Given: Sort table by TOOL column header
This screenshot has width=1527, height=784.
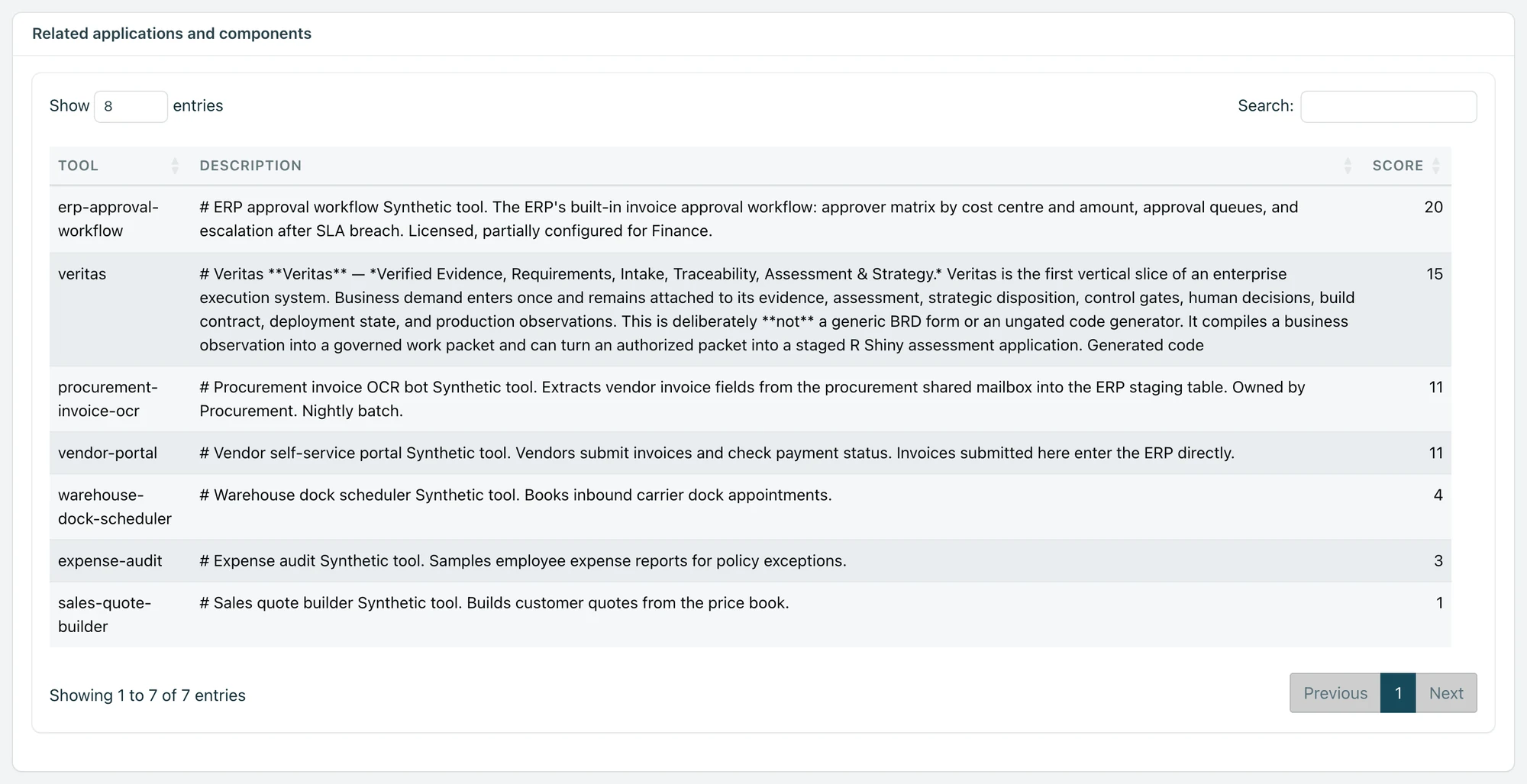Looking at the screenshot, I should pos(78,166).
